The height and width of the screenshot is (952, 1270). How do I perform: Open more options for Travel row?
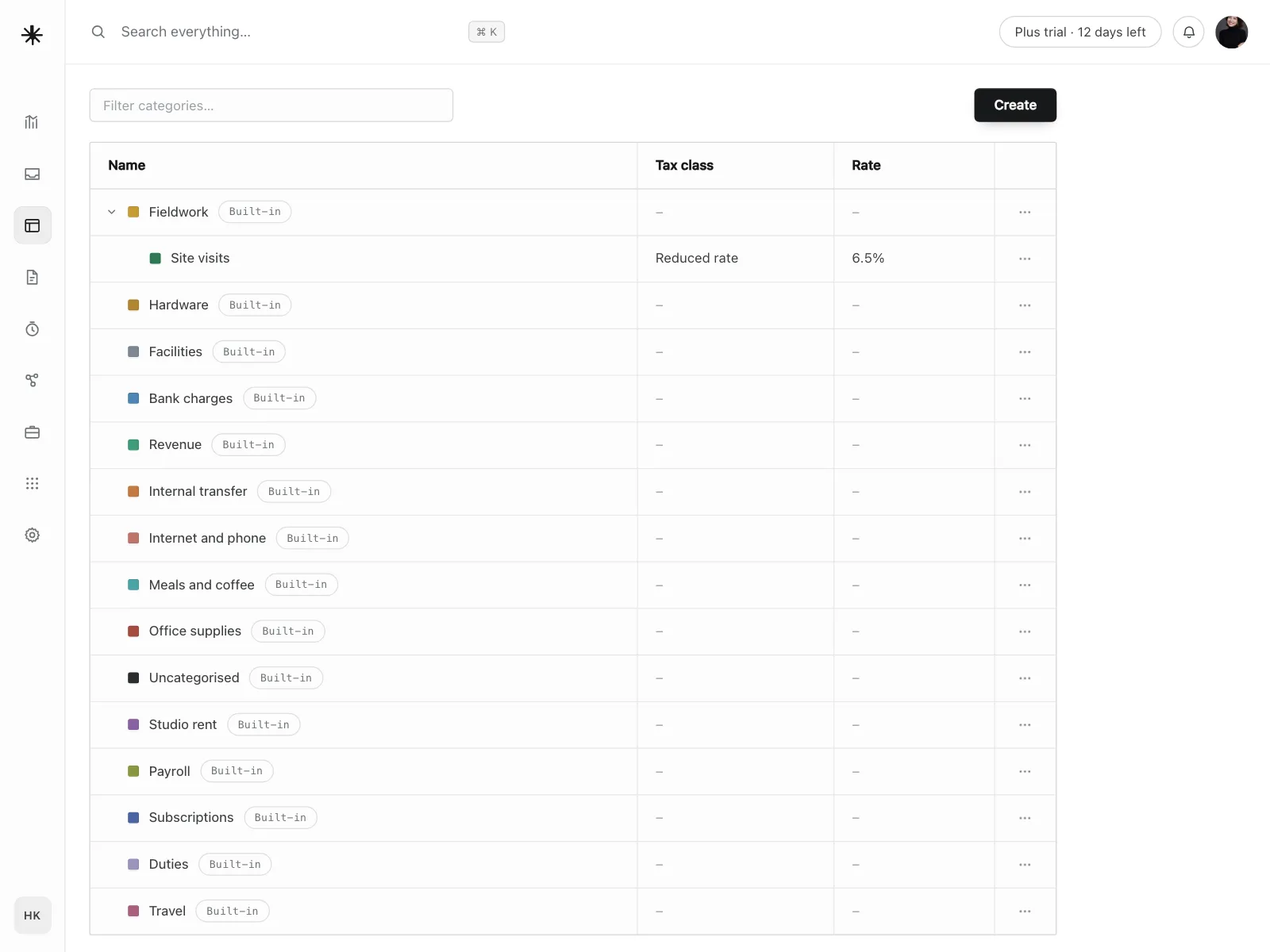1025,911
